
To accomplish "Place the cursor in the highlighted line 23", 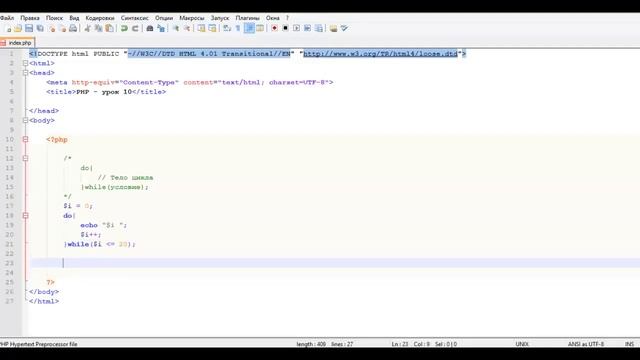I will 335,263.
